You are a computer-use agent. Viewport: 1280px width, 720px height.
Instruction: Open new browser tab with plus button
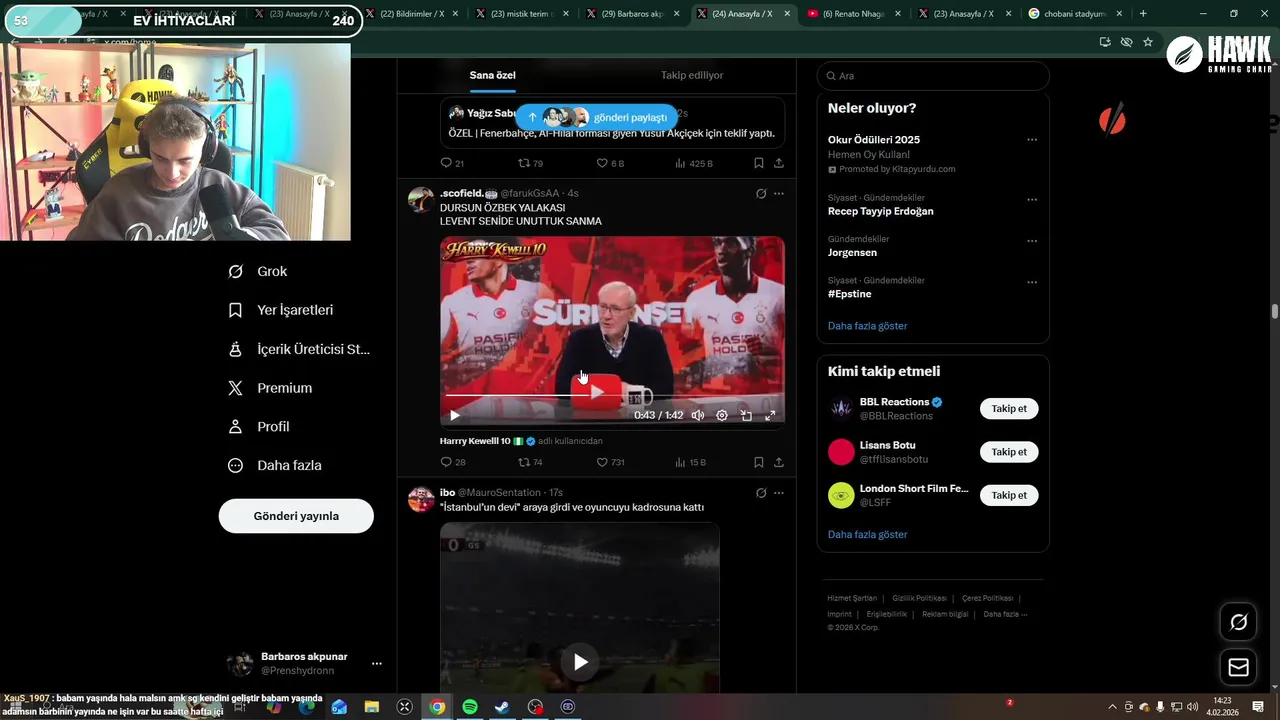click(1143, 14)
